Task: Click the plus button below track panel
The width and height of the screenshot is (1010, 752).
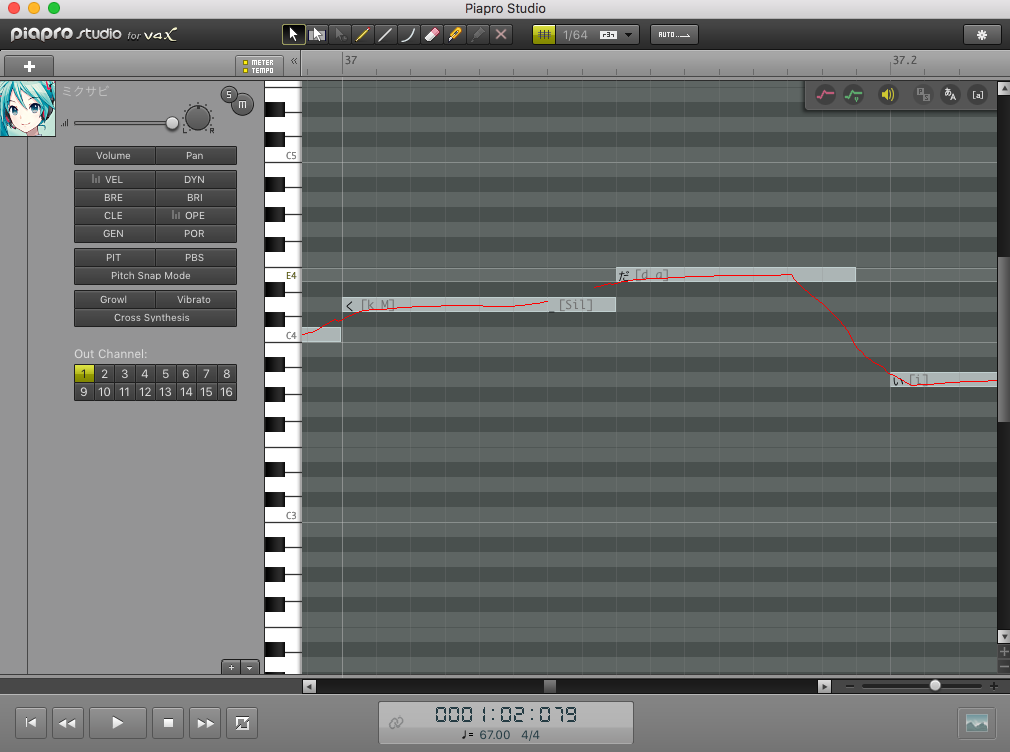Action: click(231, 668)
